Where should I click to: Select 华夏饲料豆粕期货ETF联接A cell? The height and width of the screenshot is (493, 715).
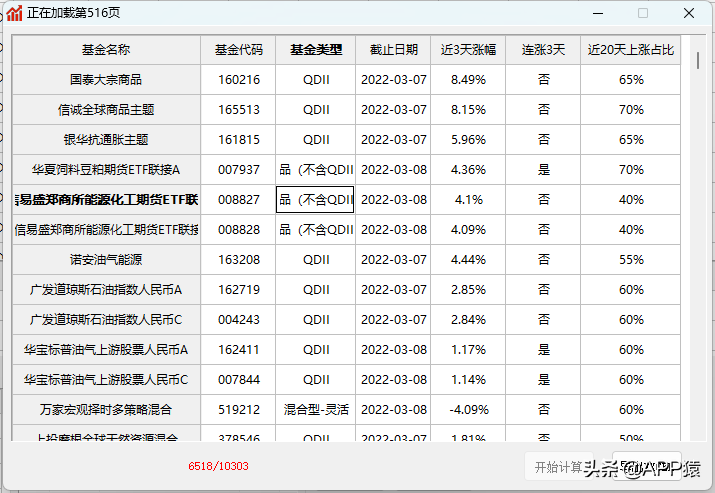point(106,170)
